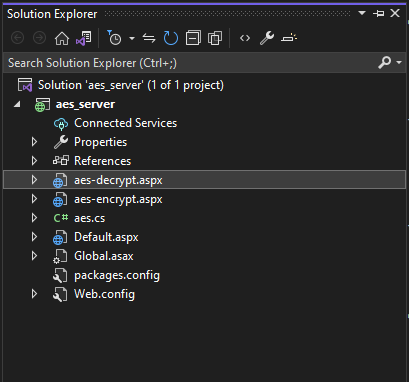Select packages.config in the tree

pos(117,276)
